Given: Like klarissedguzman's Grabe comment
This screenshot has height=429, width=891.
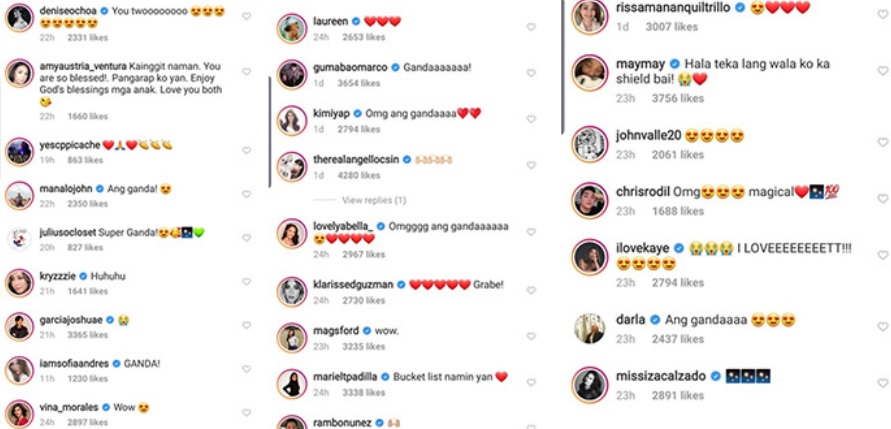Looking at the screenshot, I should pyautogui.click(x=531, y=290).
